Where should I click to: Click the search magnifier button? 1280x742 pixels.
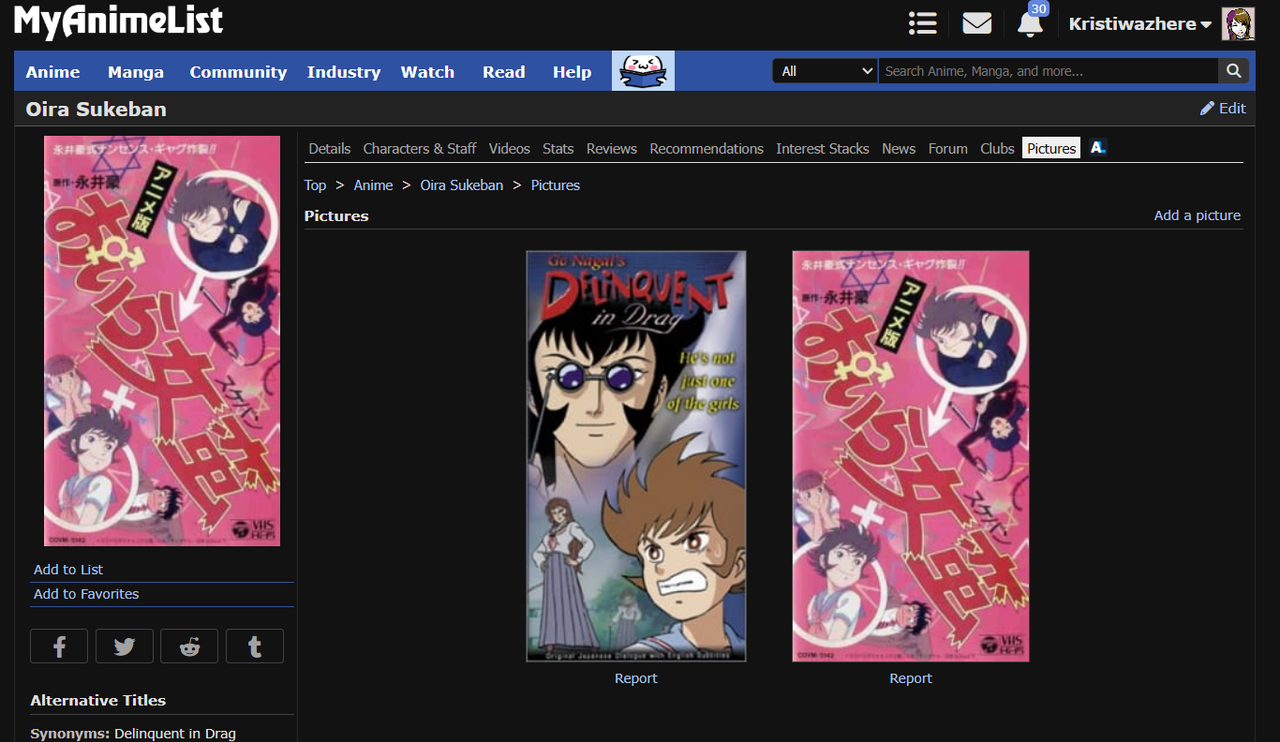tap(1234, 71)
